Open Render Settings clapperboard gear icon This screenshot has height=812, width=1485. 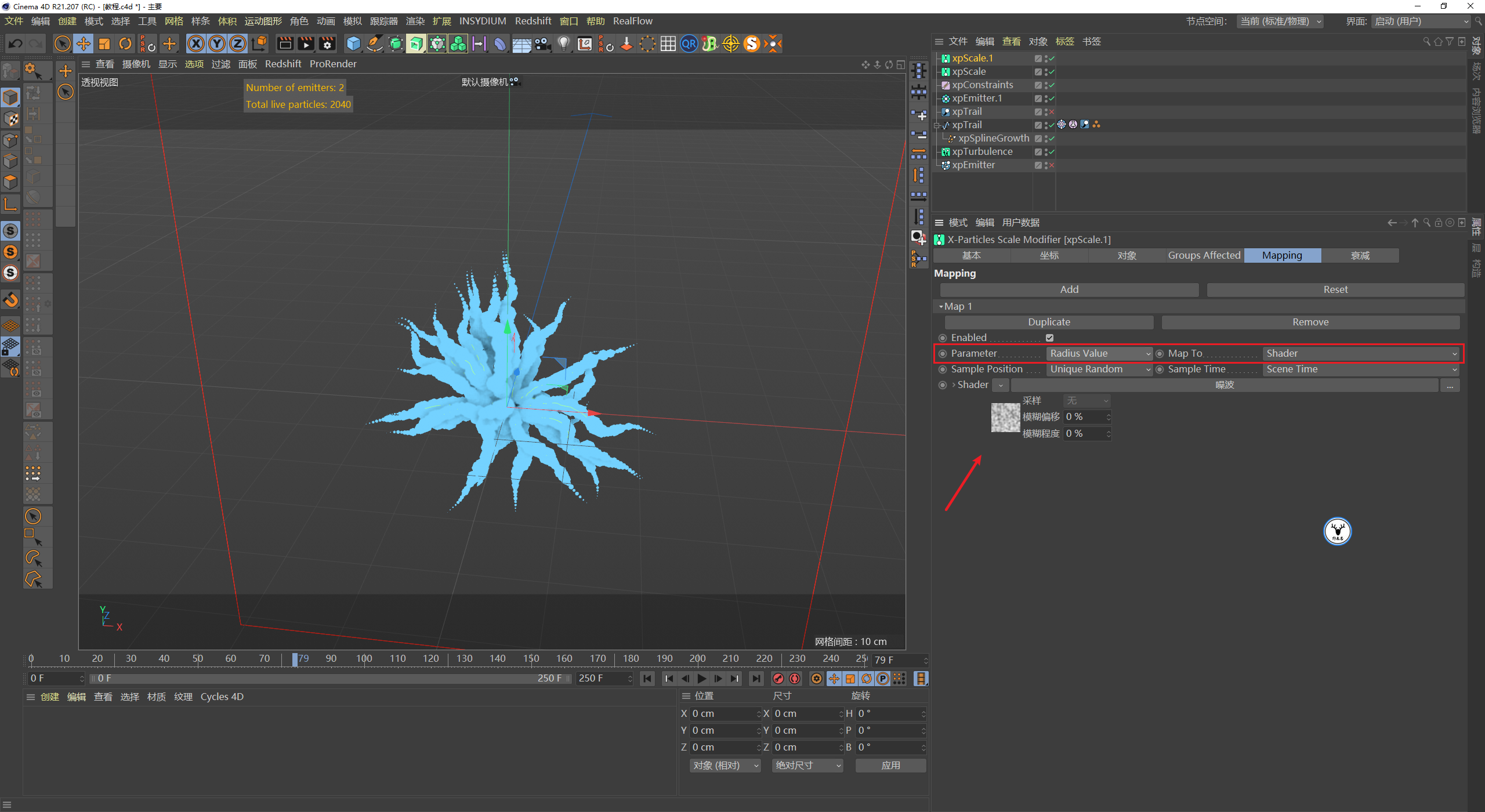(x=327, y=43)
